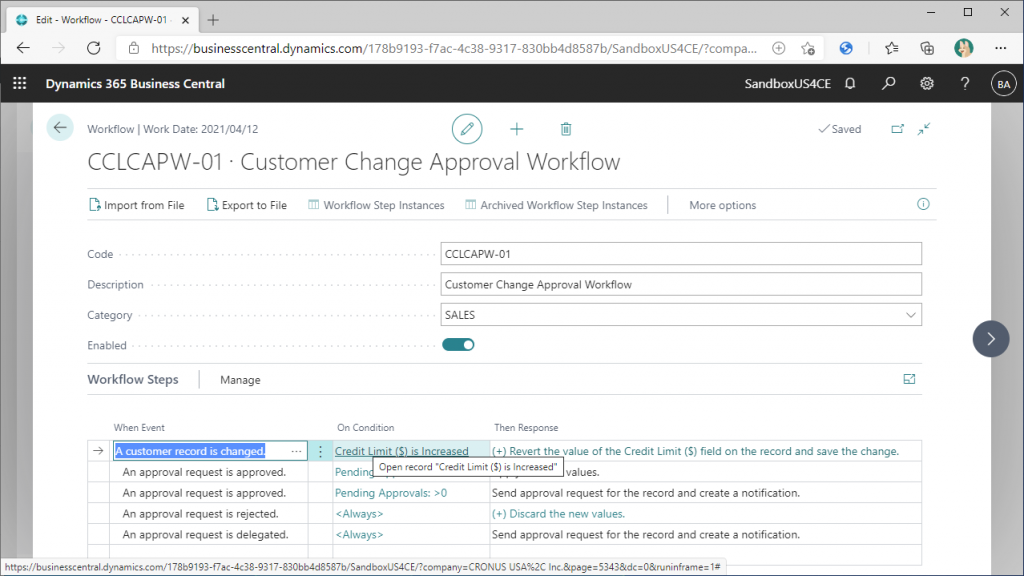Open browser Favorites list icon

click(x=891, y=48)
